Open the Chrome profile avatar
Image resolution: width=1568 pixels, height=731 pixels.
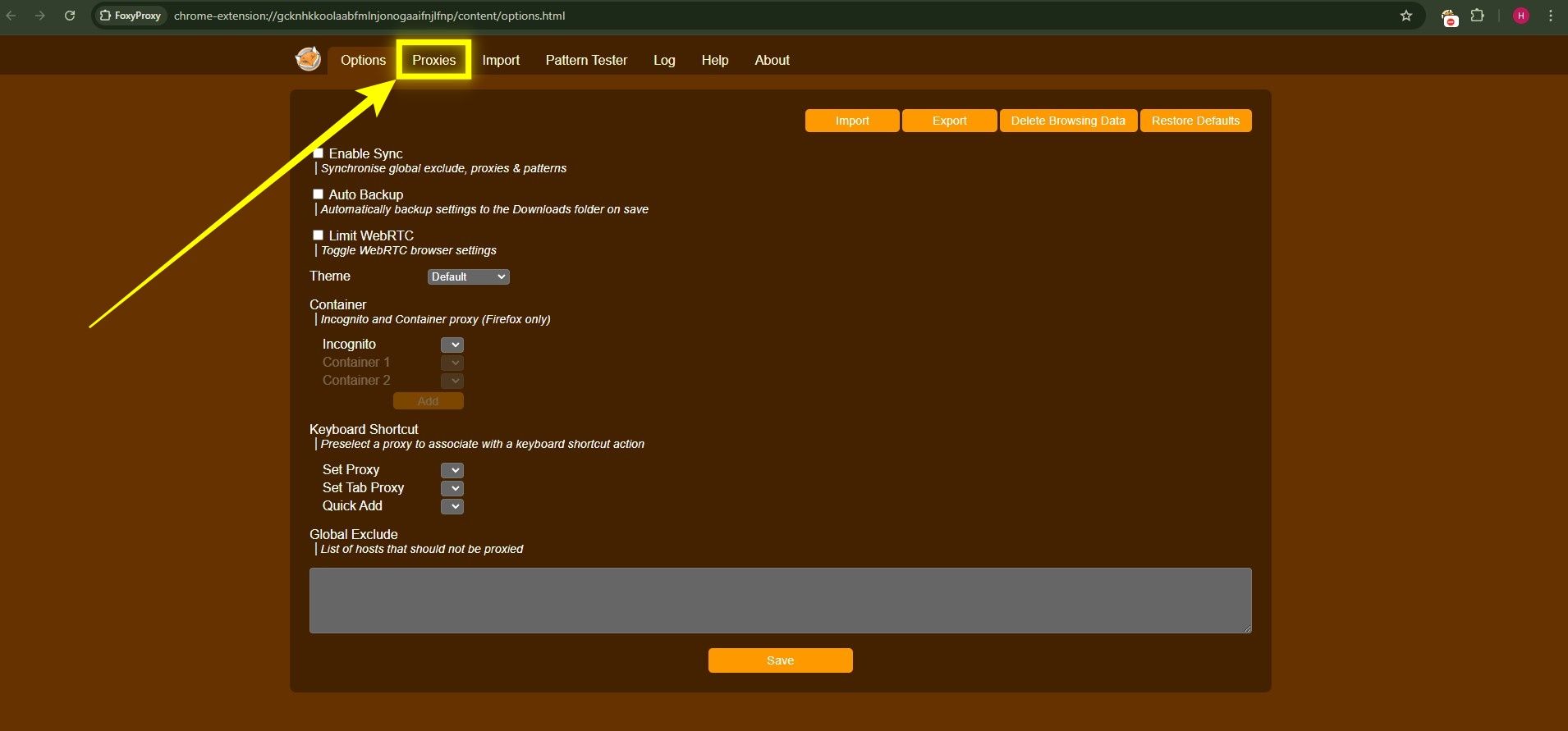coord(1521,16)
